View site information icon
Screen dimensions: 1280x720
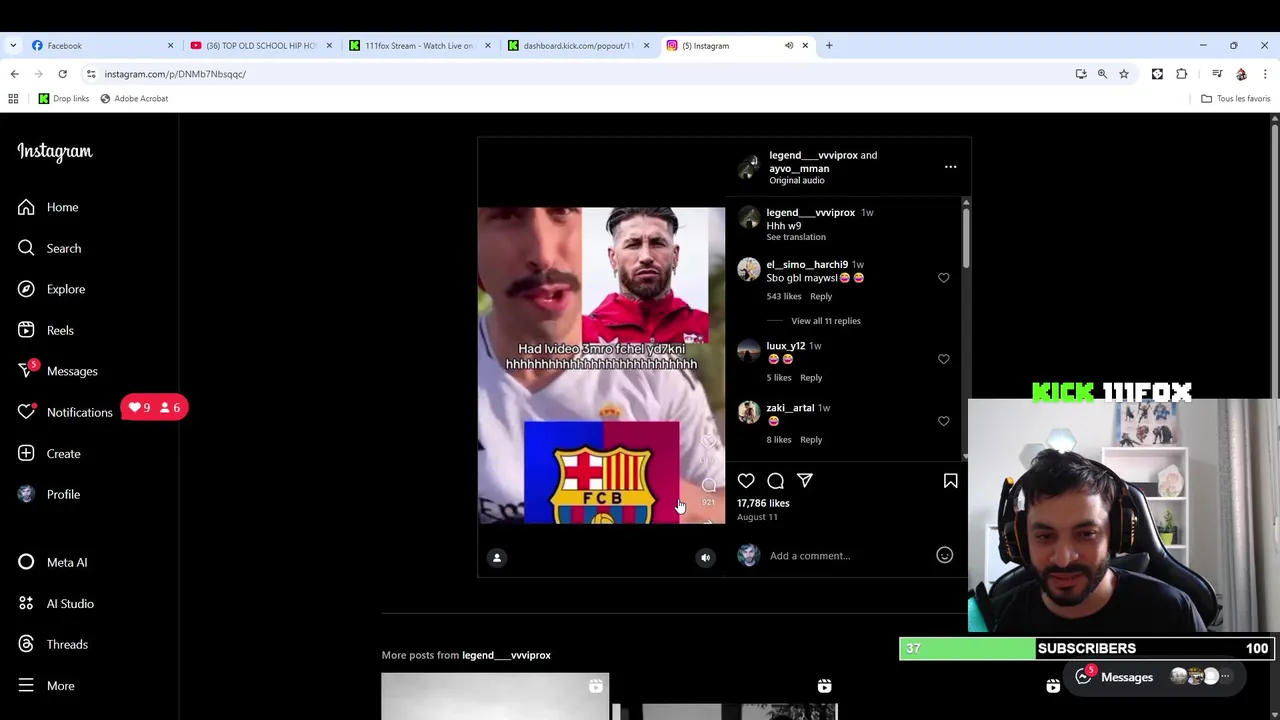pos(91,74)
